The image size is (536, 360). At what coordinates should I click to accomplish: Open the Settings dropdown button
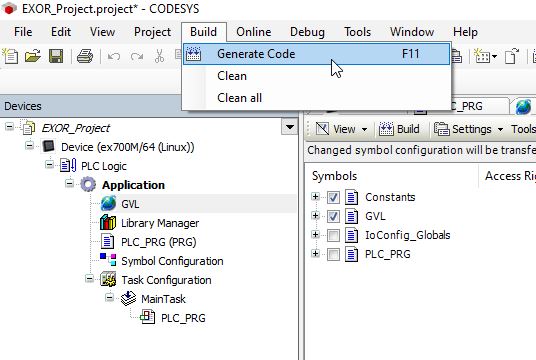(x=469, y=129)
